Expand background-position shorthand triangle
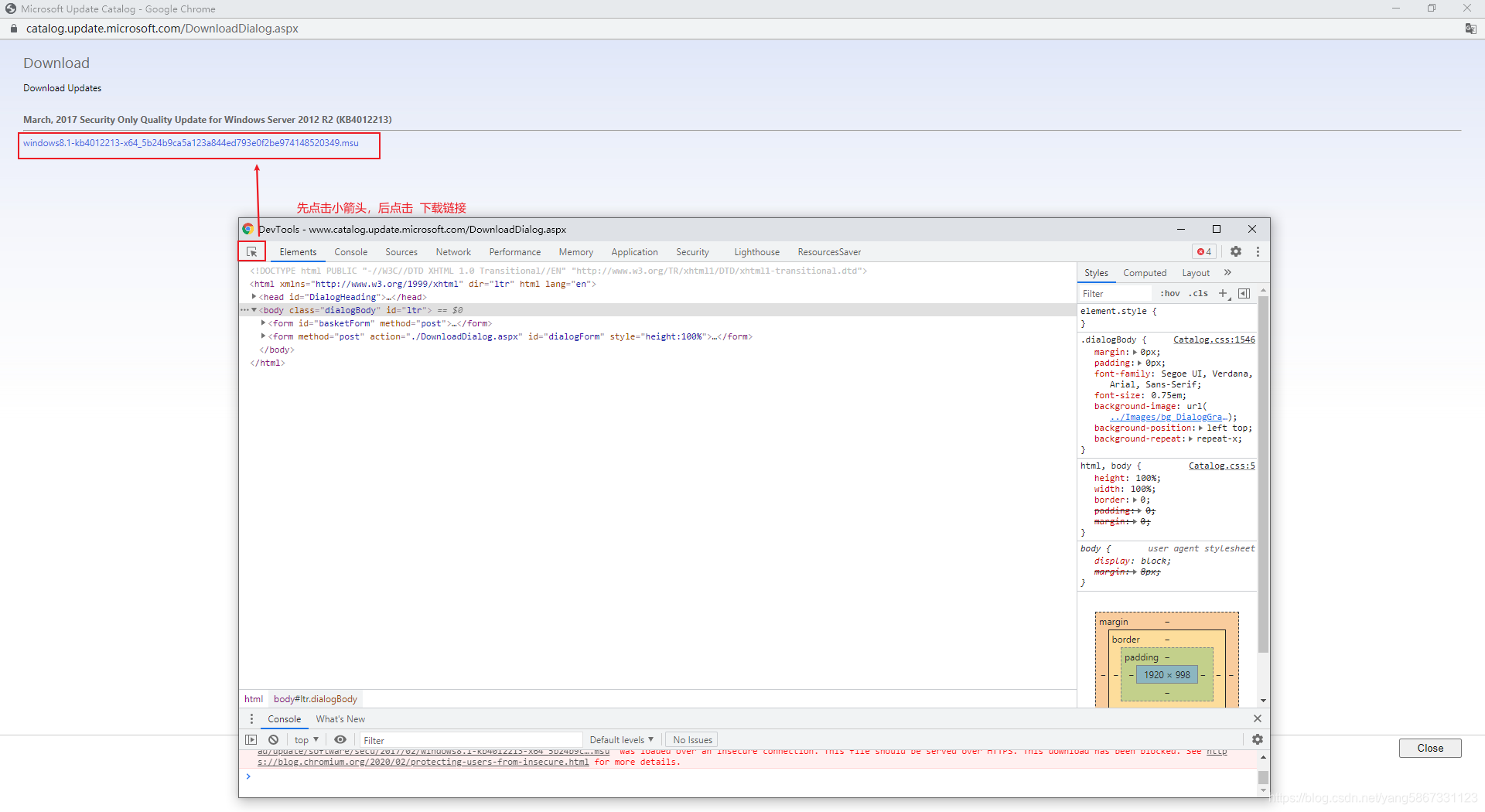Screen dimensions: 1485x812 tap(1200, 428)
